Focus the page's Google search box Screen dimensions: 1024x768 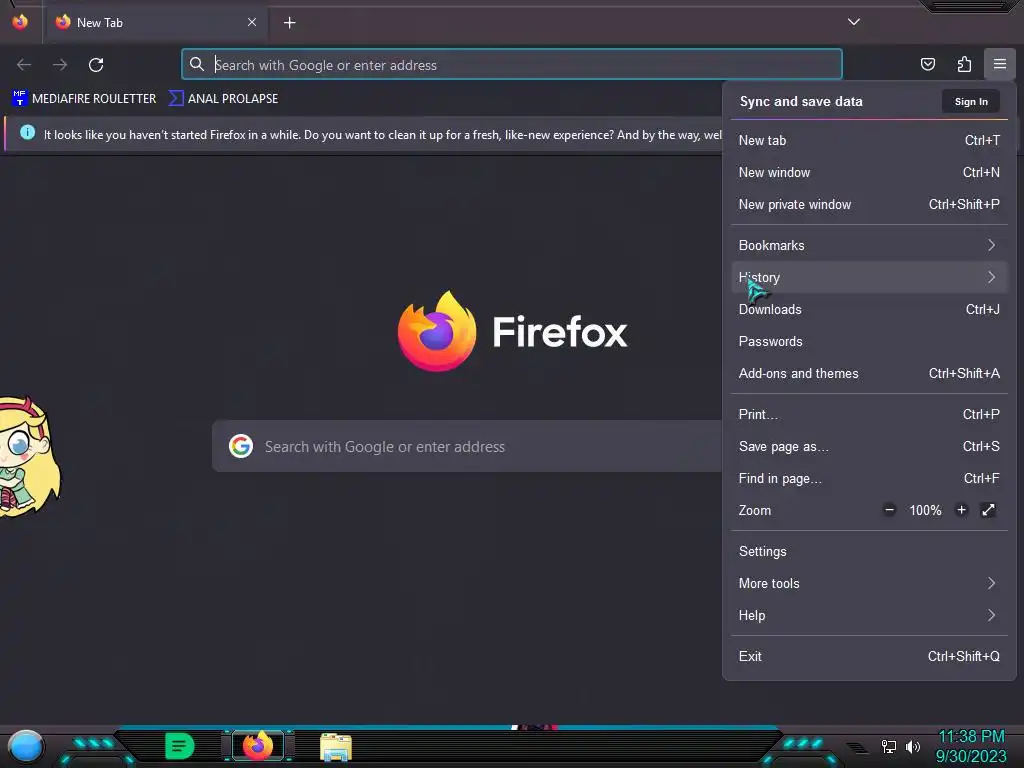point(467,446)
